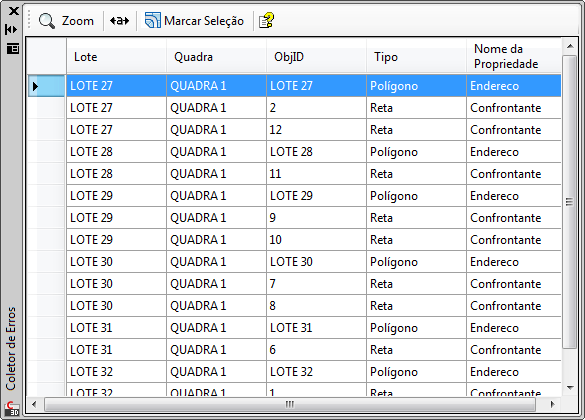Click the horizontal scrollbar right arrow
This screenshot has height=420, width=585.
pyautogui.click(x=553, y=404)
